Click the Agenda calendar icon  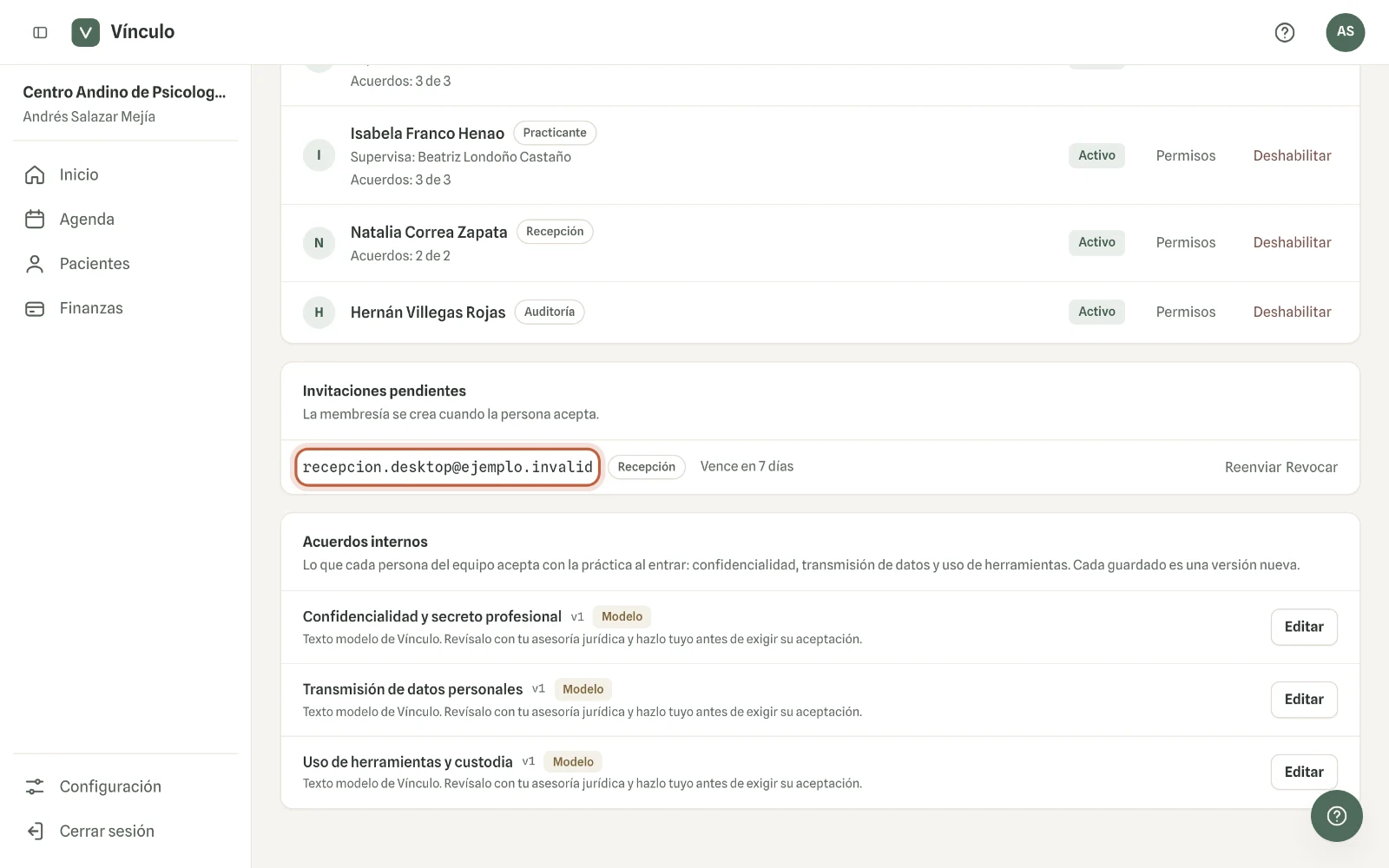[x=35, y=220]
